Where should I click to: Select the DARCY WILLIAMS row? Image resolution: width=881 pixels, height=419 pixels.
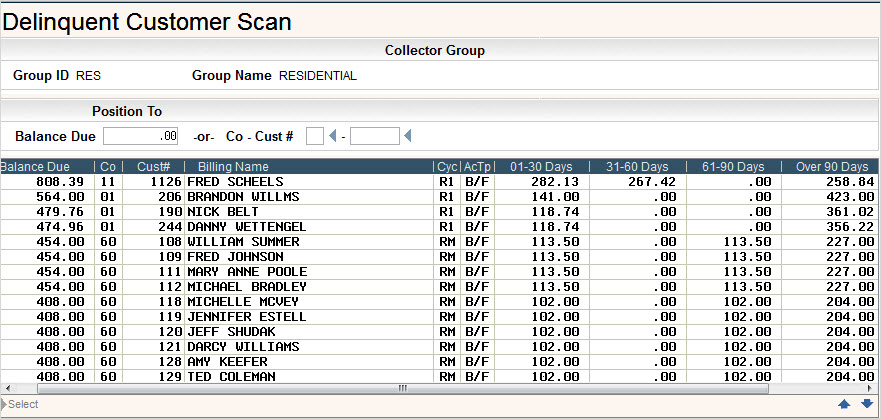coord(438,347)
